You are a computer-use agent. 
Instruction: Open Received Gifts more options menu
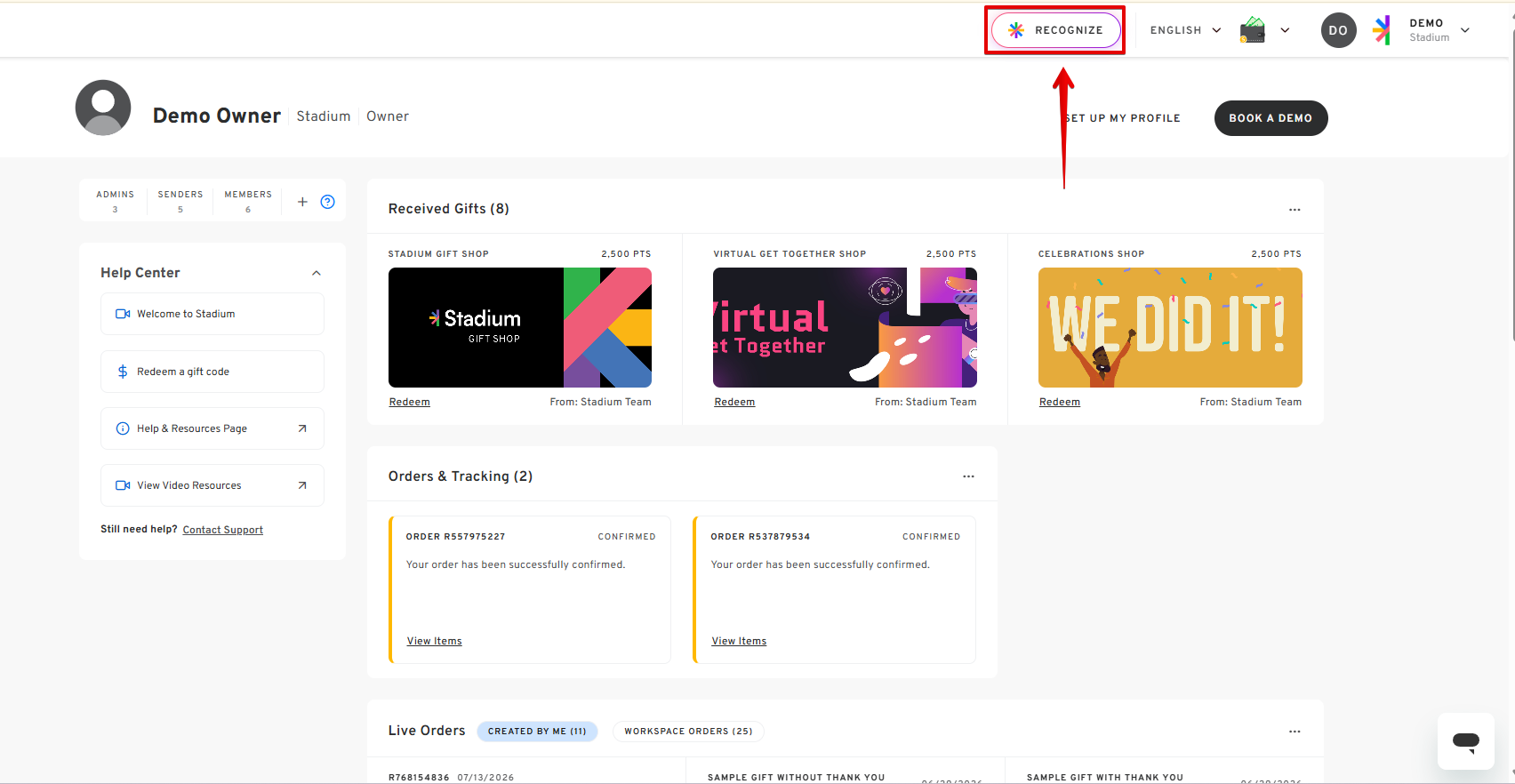coord(1295,210)
